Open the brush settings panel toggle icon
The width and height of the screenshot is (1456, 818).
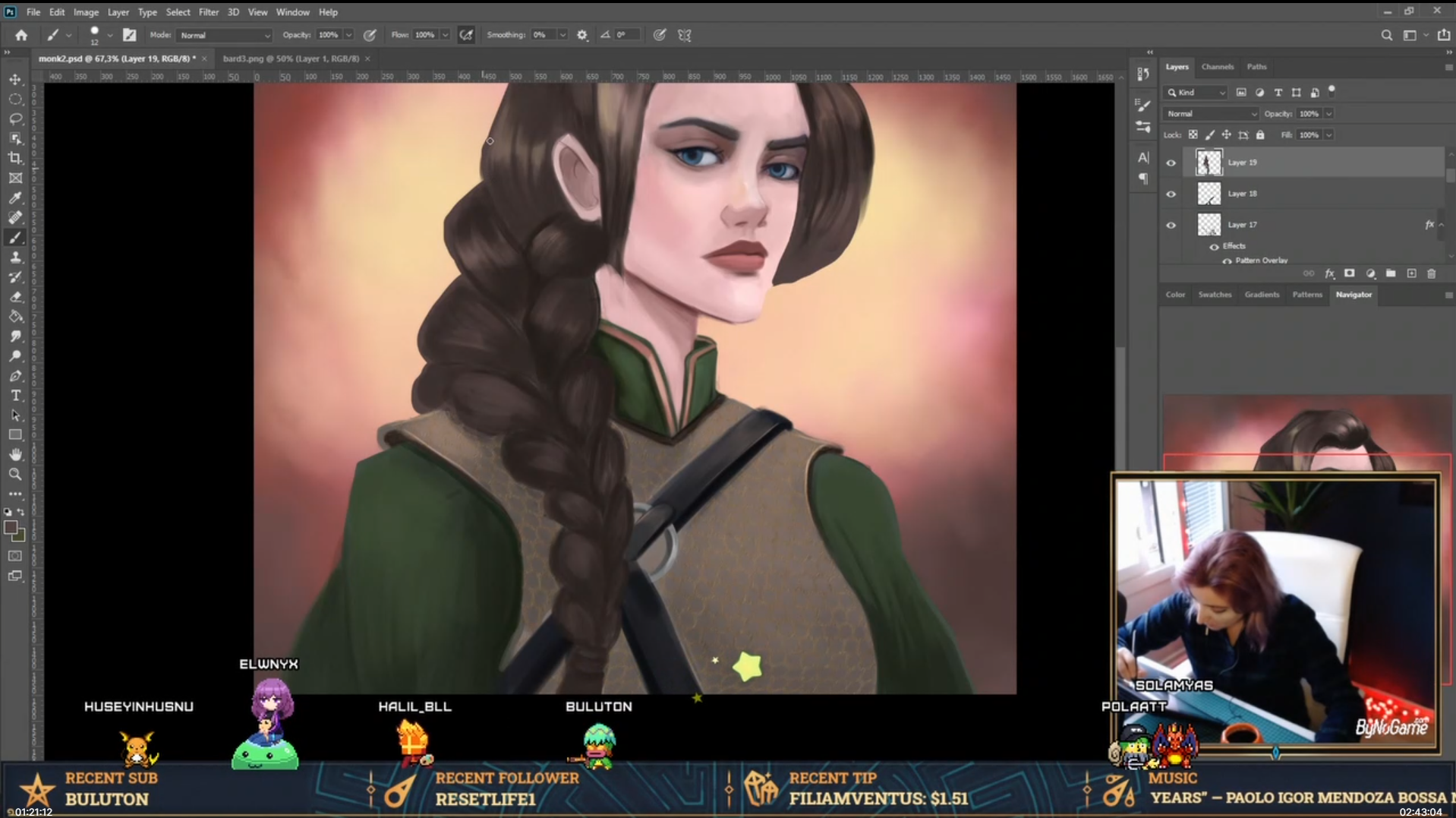(130, 35)
